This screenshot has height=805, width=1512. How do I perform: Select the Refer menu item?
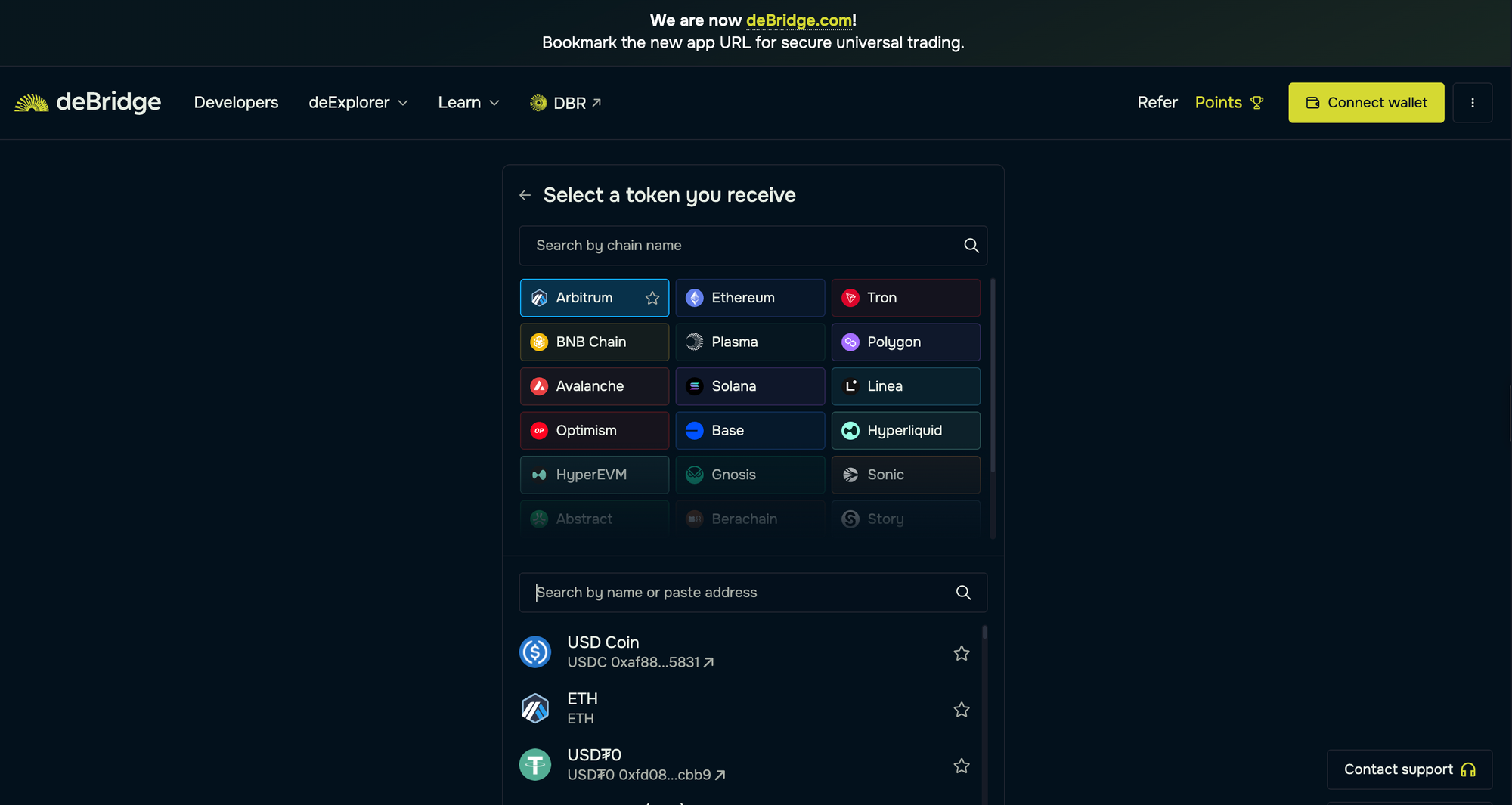[1157, 102]
